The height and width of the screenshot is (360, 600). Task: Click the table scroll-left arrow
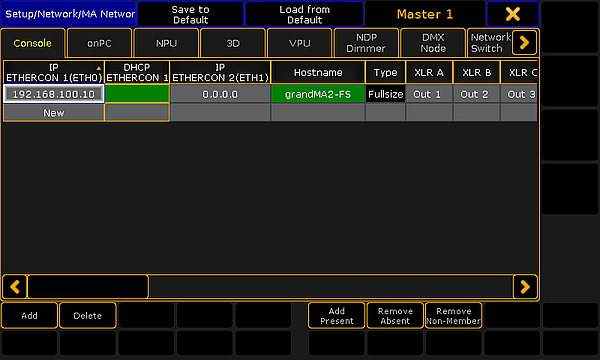click(15, 287)
